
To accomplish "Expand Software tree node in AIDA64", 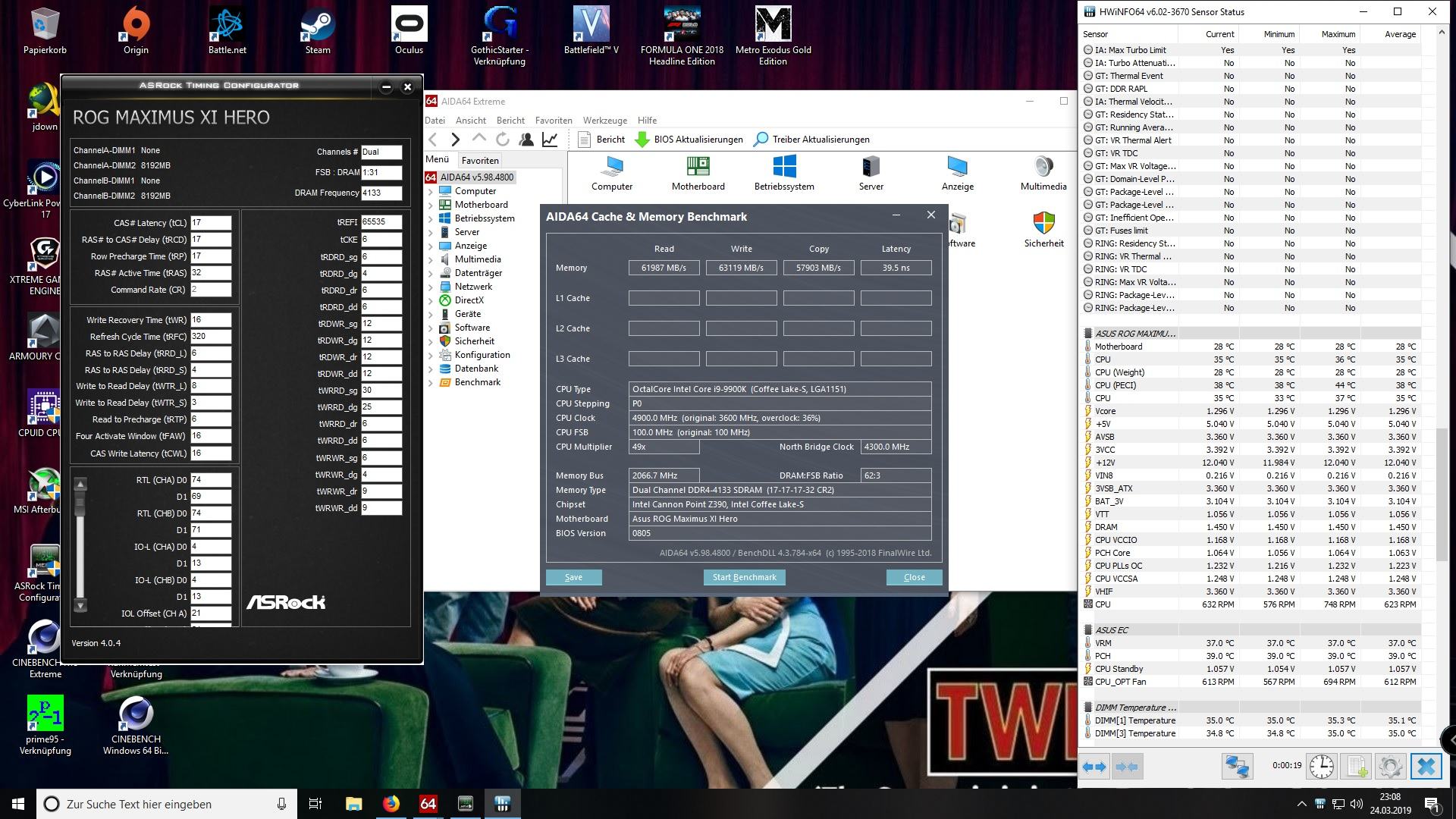I will coord(431,328).
